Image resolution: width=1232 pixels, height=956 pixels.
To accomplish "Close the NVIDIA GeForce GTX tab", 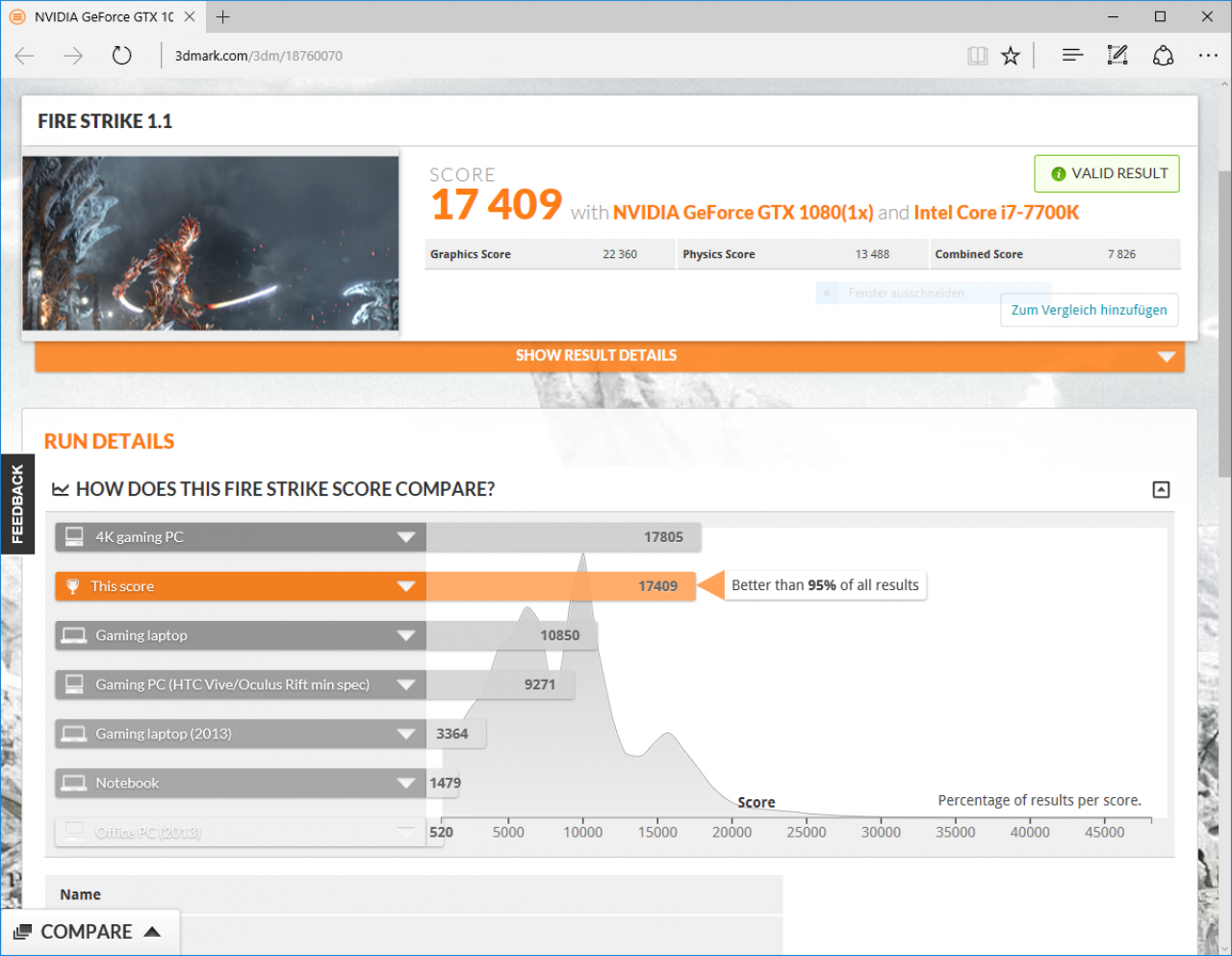I will 190,16.
